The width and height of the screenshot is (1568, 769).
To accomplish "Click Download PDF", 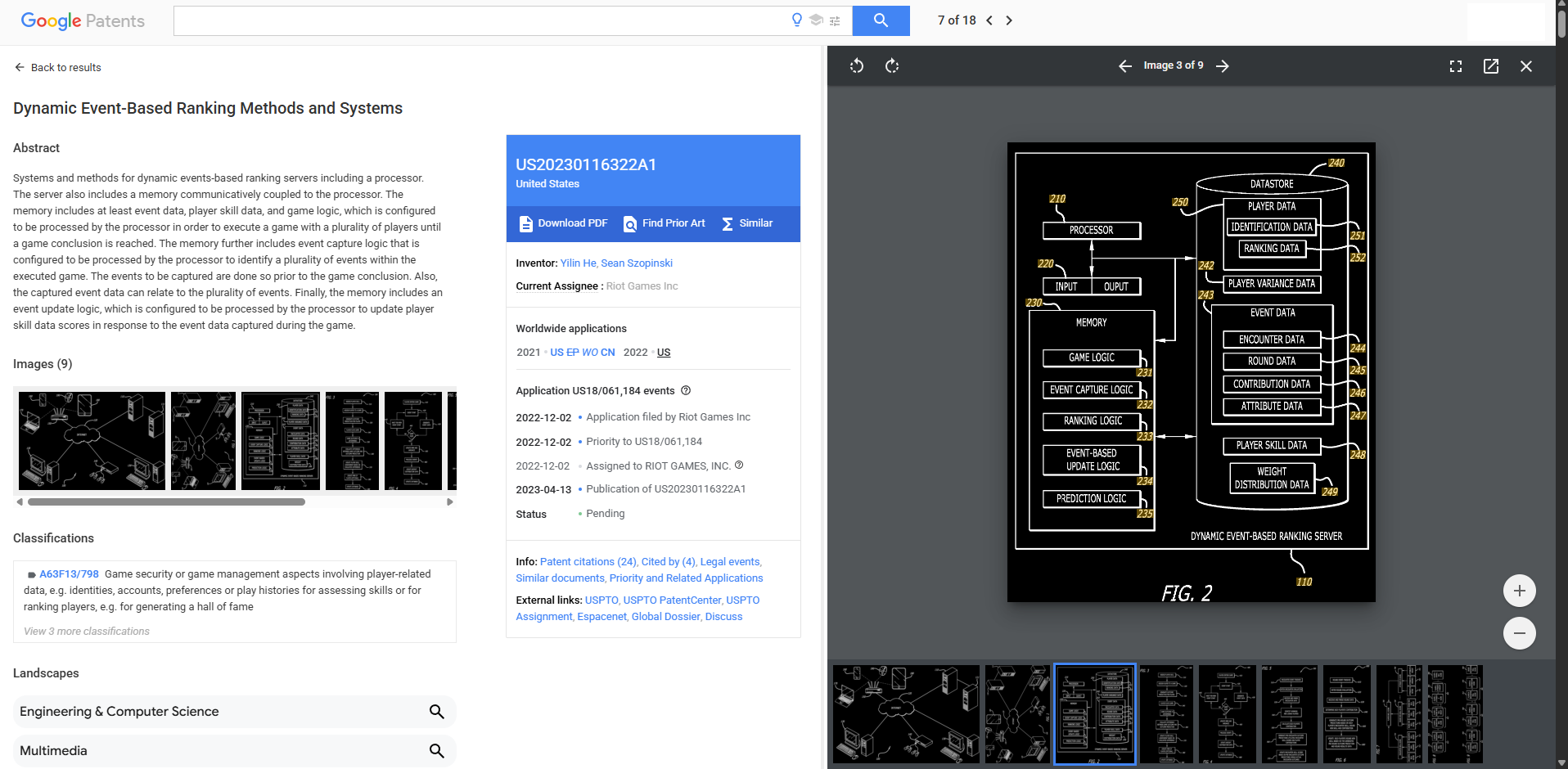I will point(564,223).
